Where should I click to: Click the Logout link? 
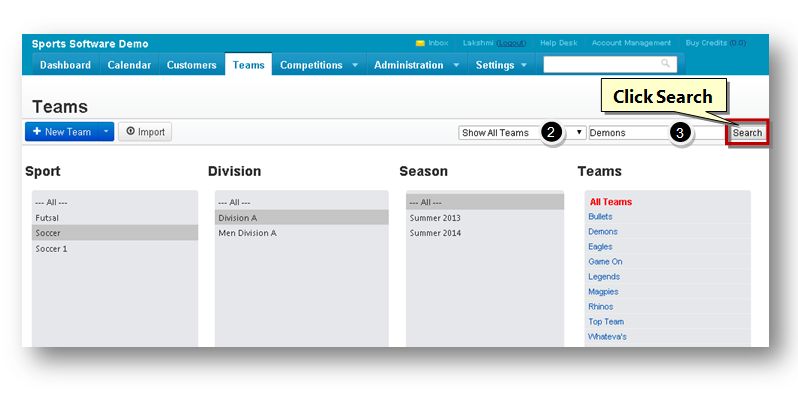point(511,43)
